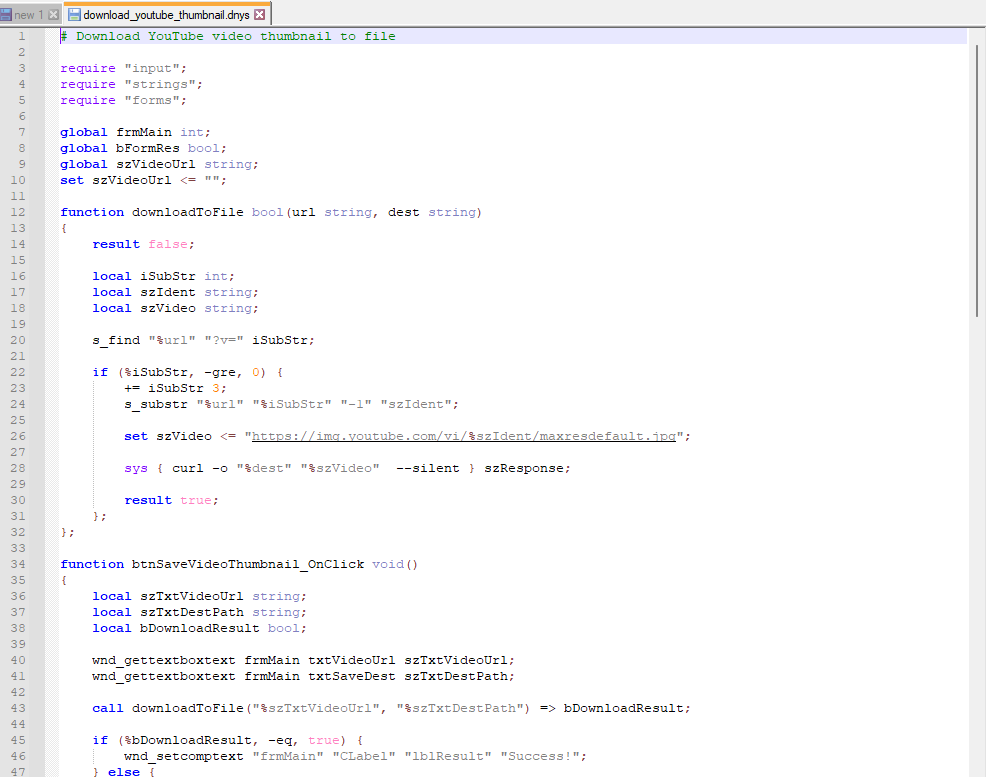
Task: Click the 'result true;' statement
Action: (171, 500)
